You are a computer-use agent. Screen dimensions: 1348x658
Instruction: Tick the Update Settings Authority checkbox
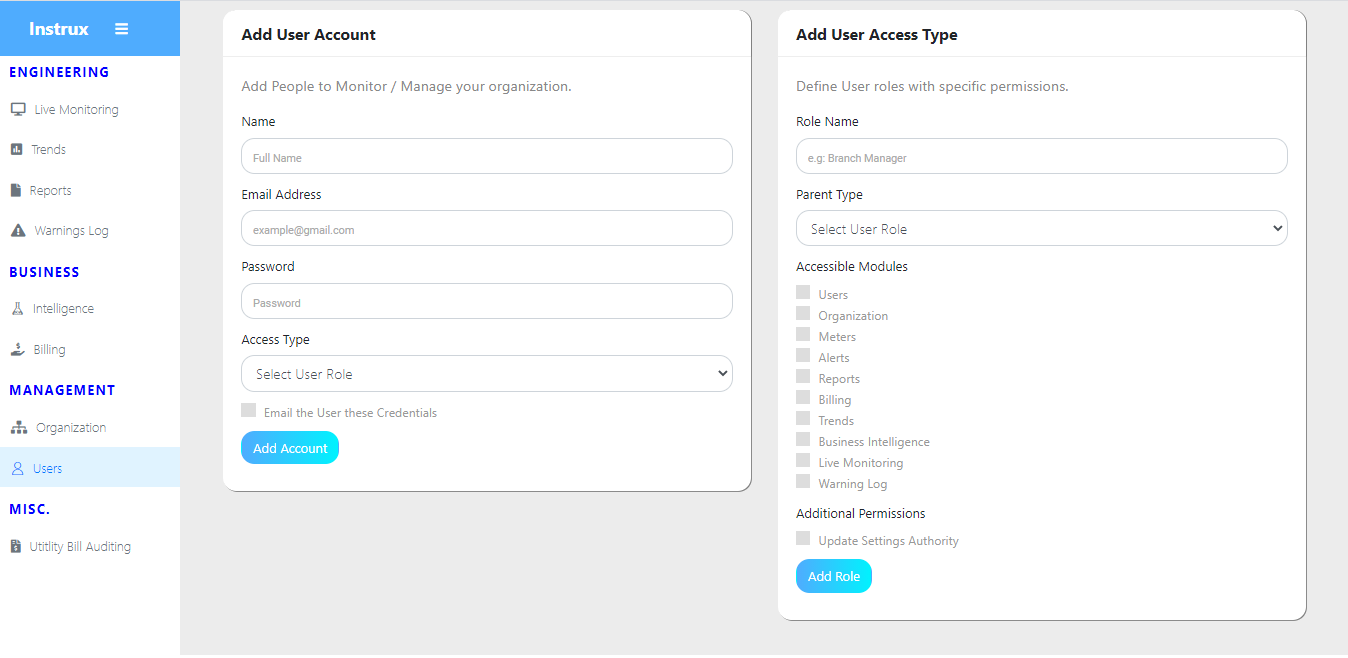pos(803,538)
